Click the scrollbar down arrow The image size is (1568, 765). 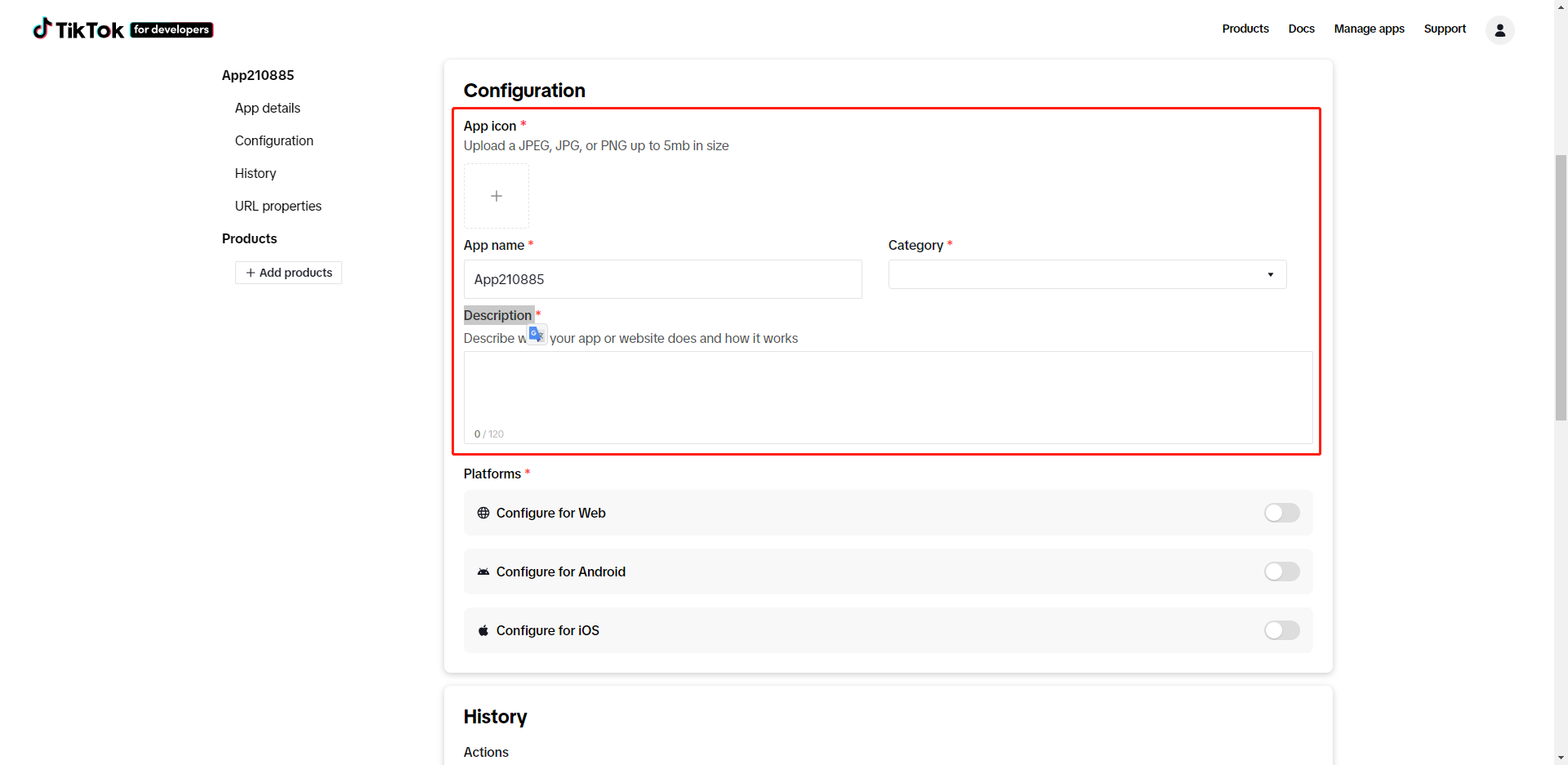(x=1561, y=758)
